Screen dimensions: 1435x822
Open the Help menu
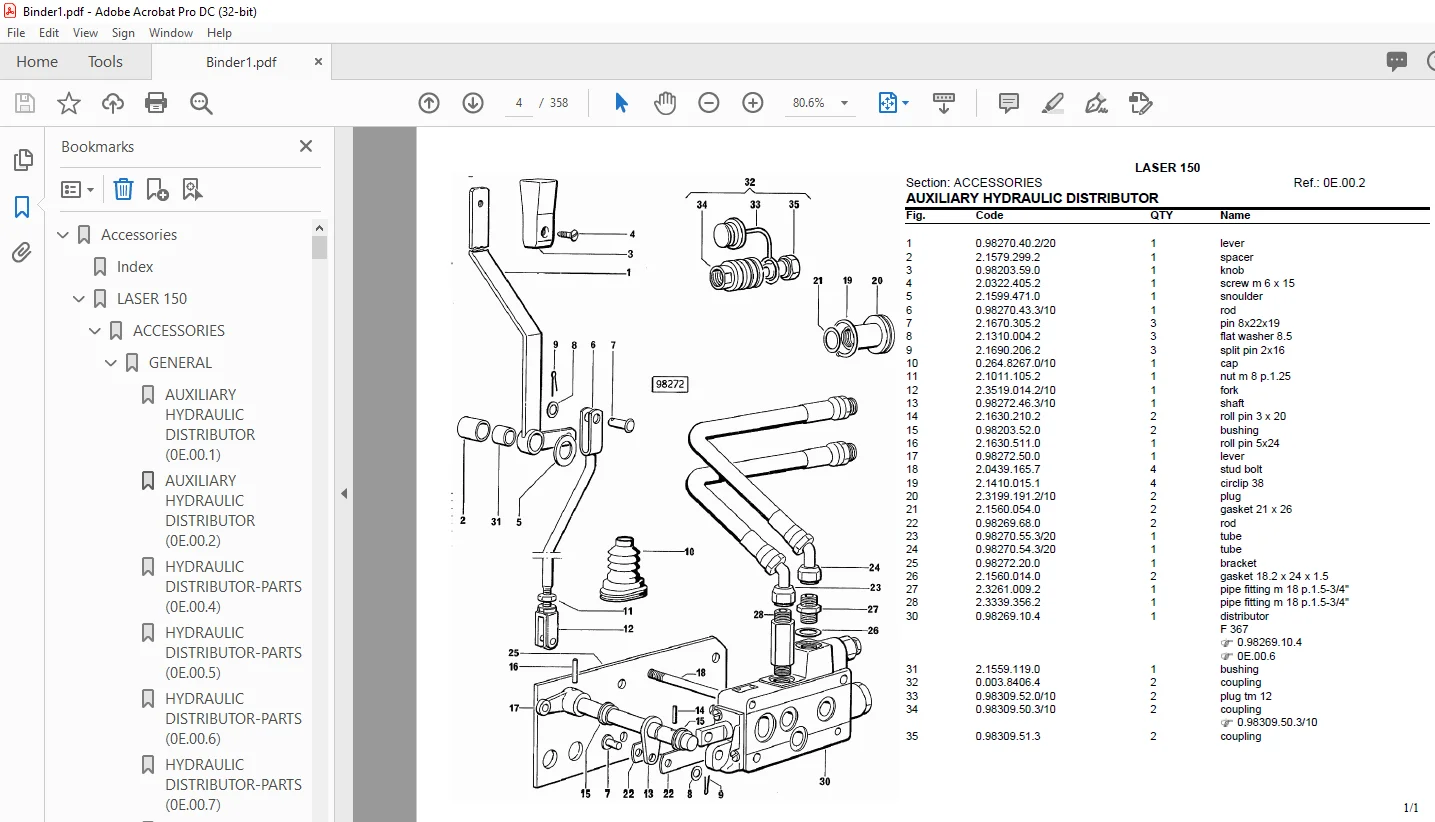(219, 32)
